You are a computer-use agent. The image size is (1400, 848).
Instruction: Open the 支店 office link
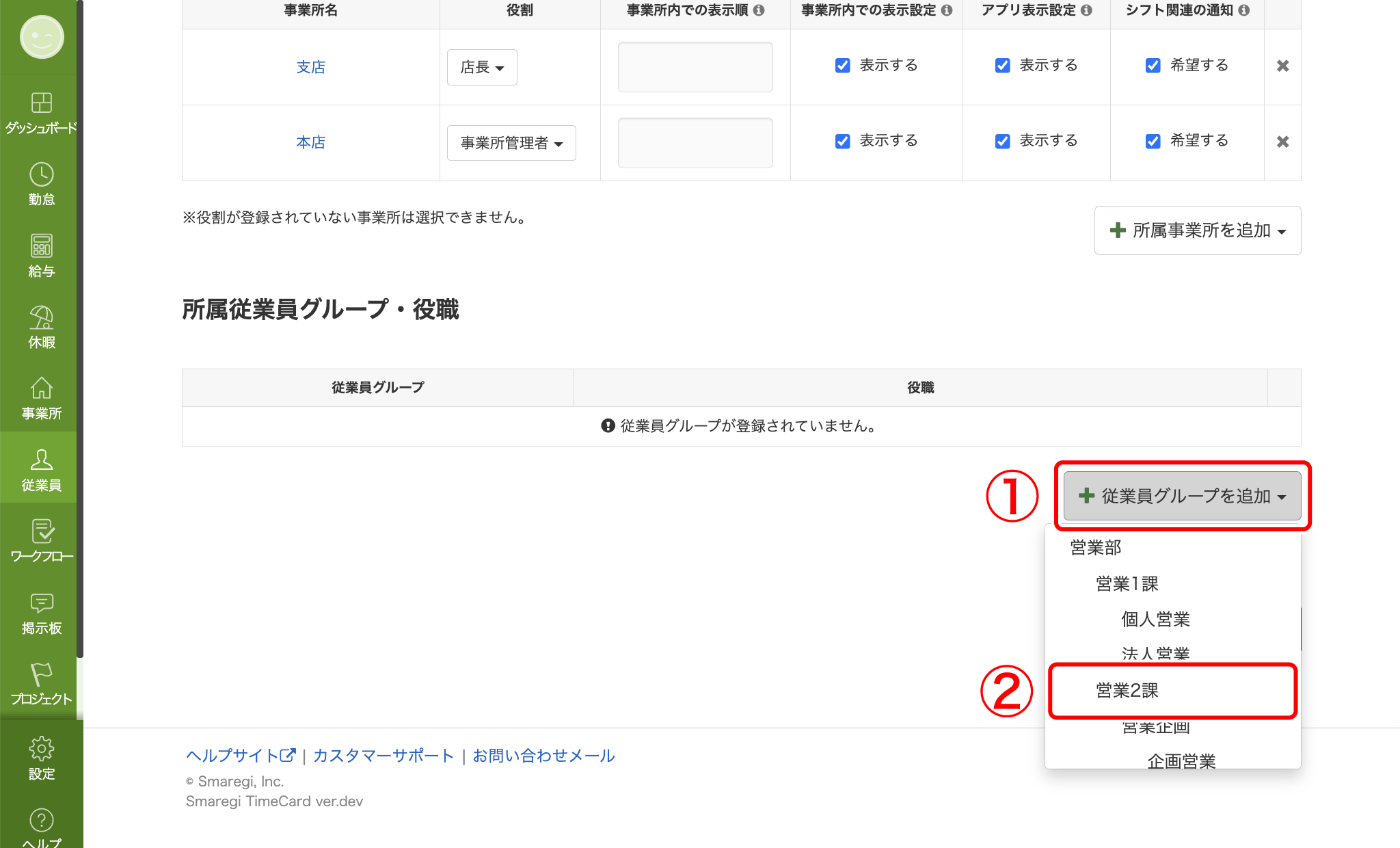tap(311, 67)
